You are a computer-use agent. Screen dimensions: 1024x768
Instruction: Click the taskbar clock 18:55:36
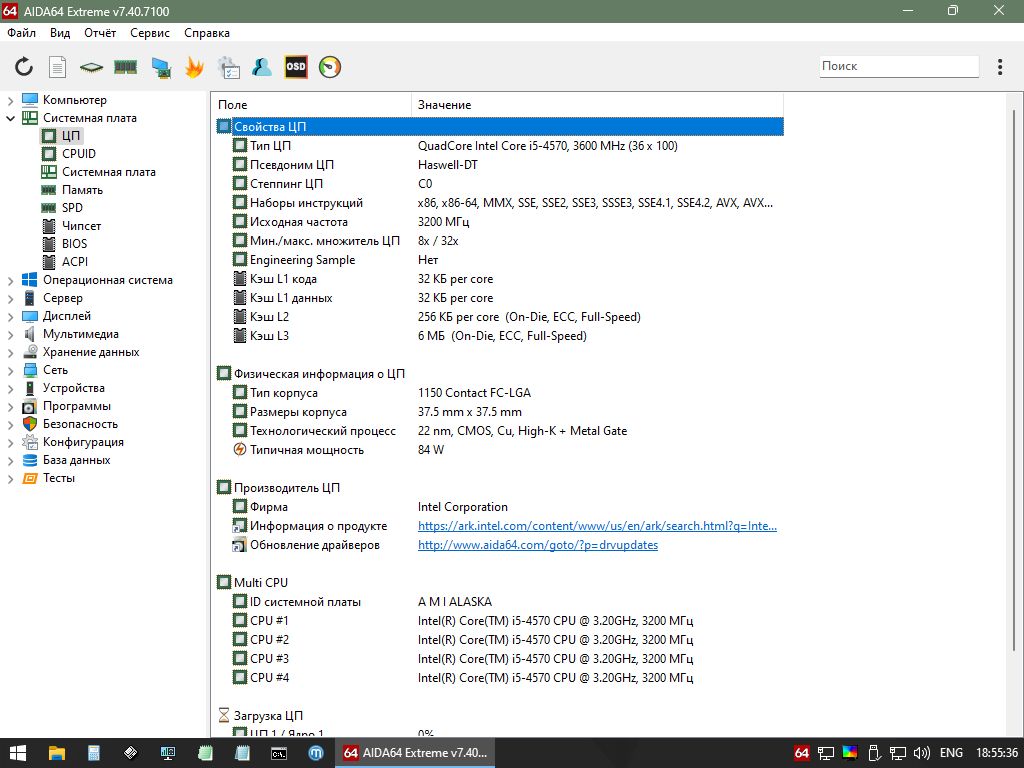pyautogui.click(x=997, y=753)
